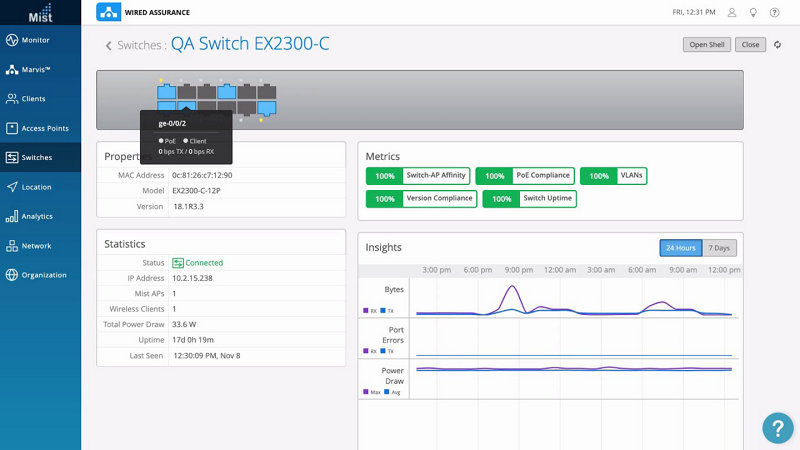Switch Insights to 7 Days
This screenshot has width=800, height=450.
719,248
